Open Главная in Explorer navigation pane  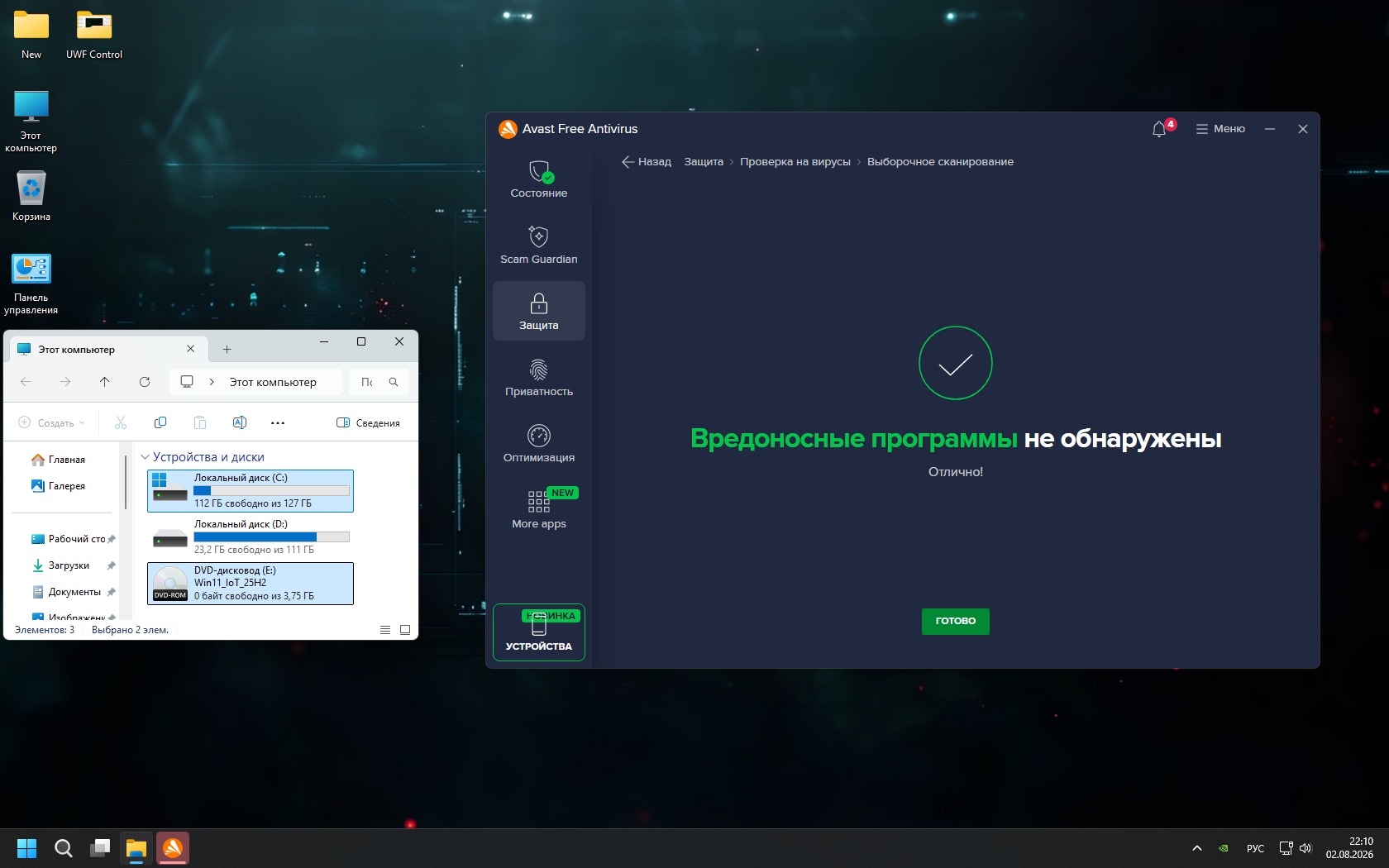click(58, 460)
